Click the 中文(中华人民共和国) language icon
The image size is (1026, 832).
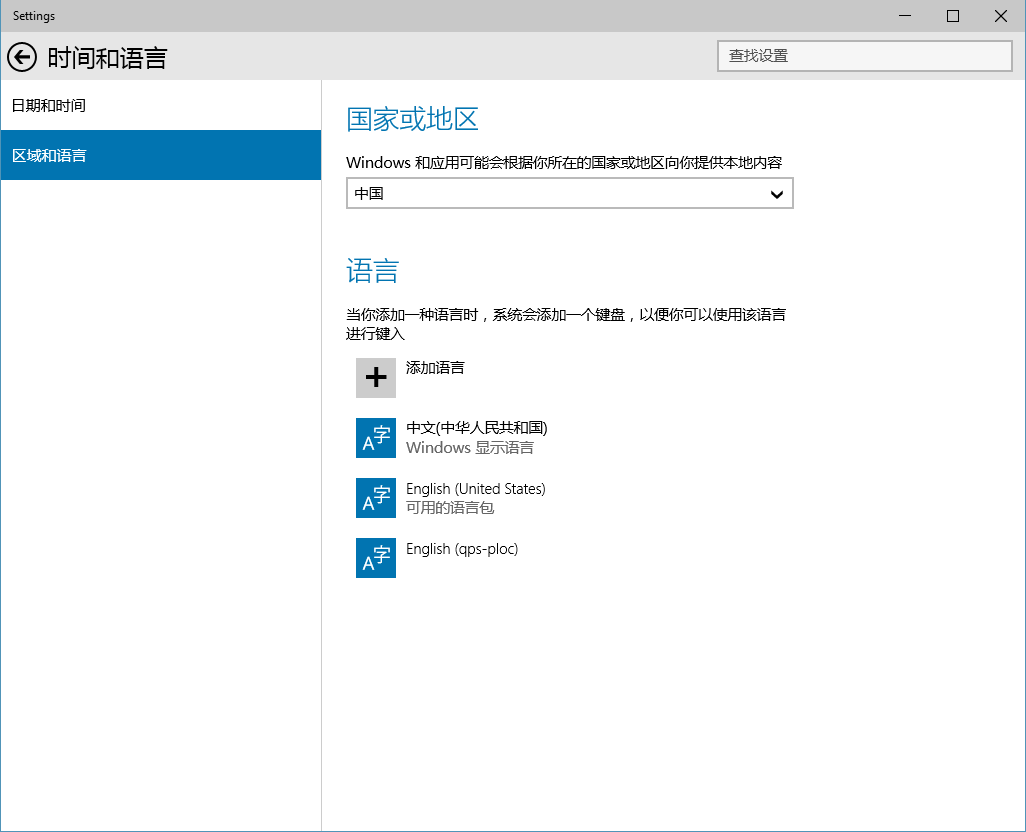click(376, 438)
